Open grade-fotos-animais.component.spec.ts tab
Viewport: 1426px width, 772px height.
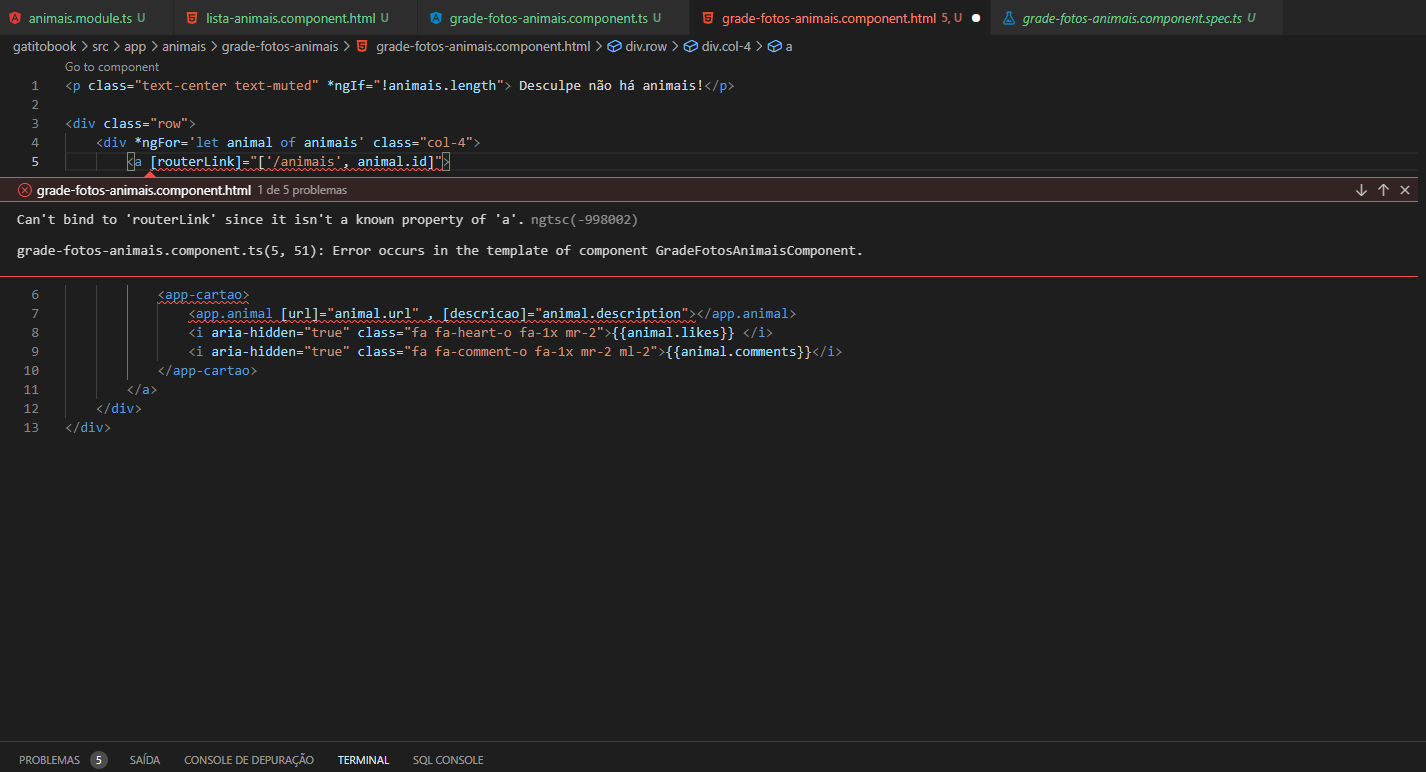[x=1137, y=18]
